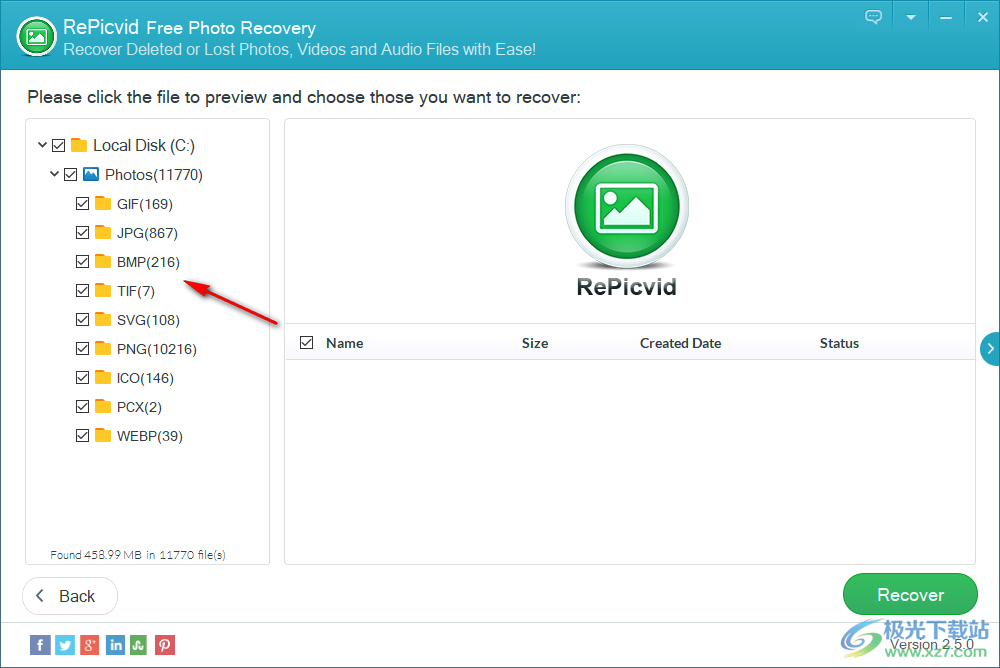Screen dimensions: 1000x668
Task: Collapse the Local Disk (C:) tree node
Action: coord(42,145)
